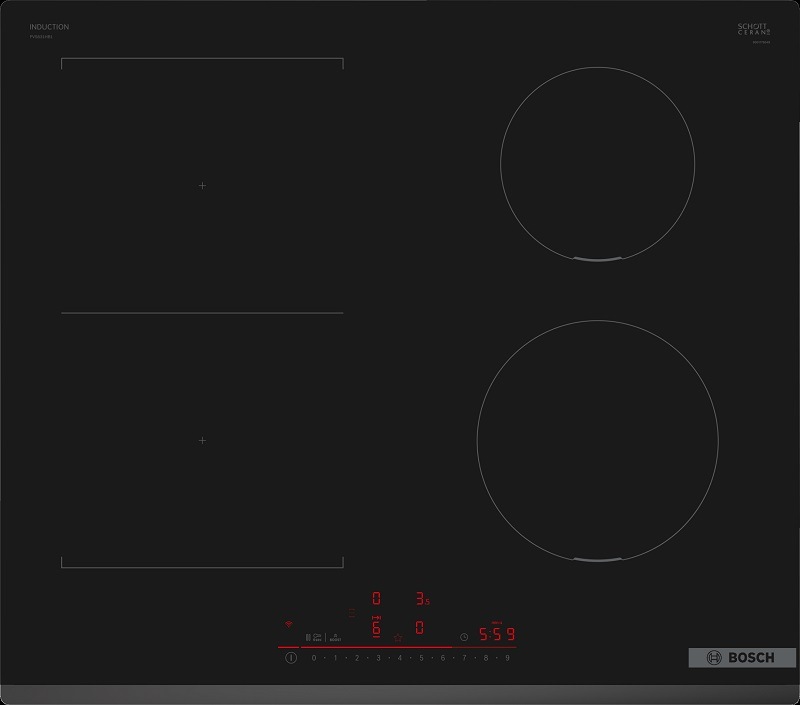The width and height of the screenshot is (800, 705).
Task: Set power level to 5 on slider
Action: pyautogui.click(x=421, y=658)
